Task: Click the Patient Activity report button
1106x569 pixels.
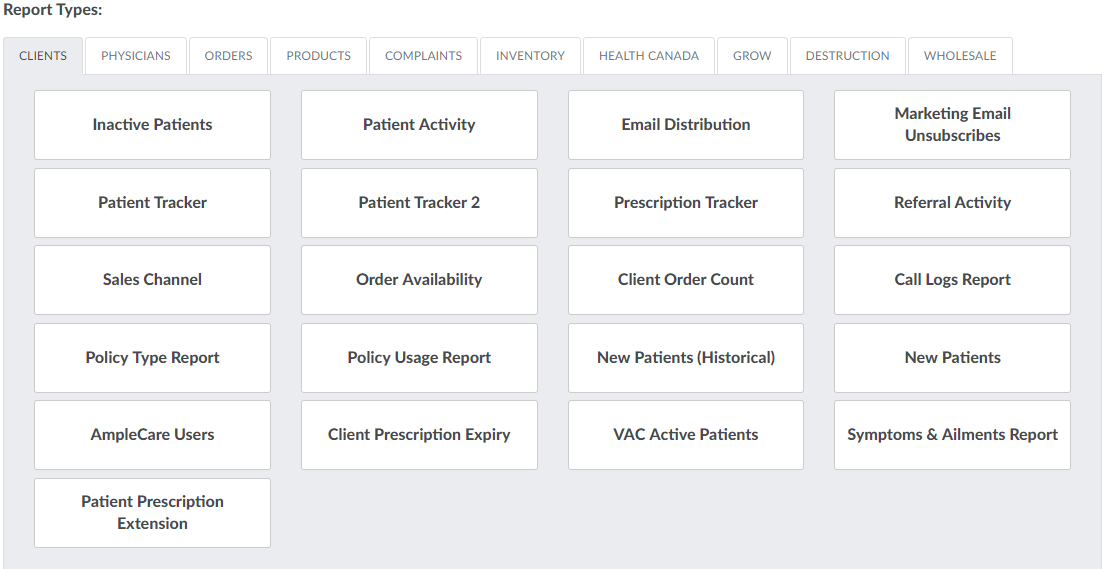Action: [x=419, y=125]
